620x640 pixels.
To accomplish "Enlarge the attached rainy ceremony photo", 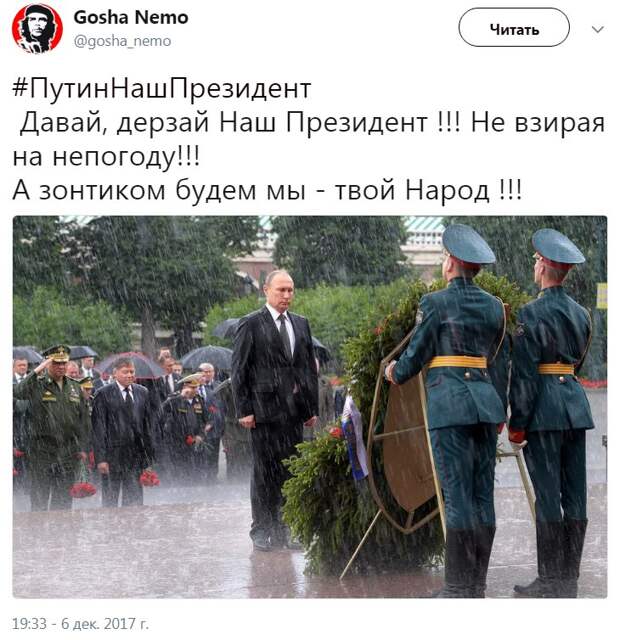I will click(310, 407).
